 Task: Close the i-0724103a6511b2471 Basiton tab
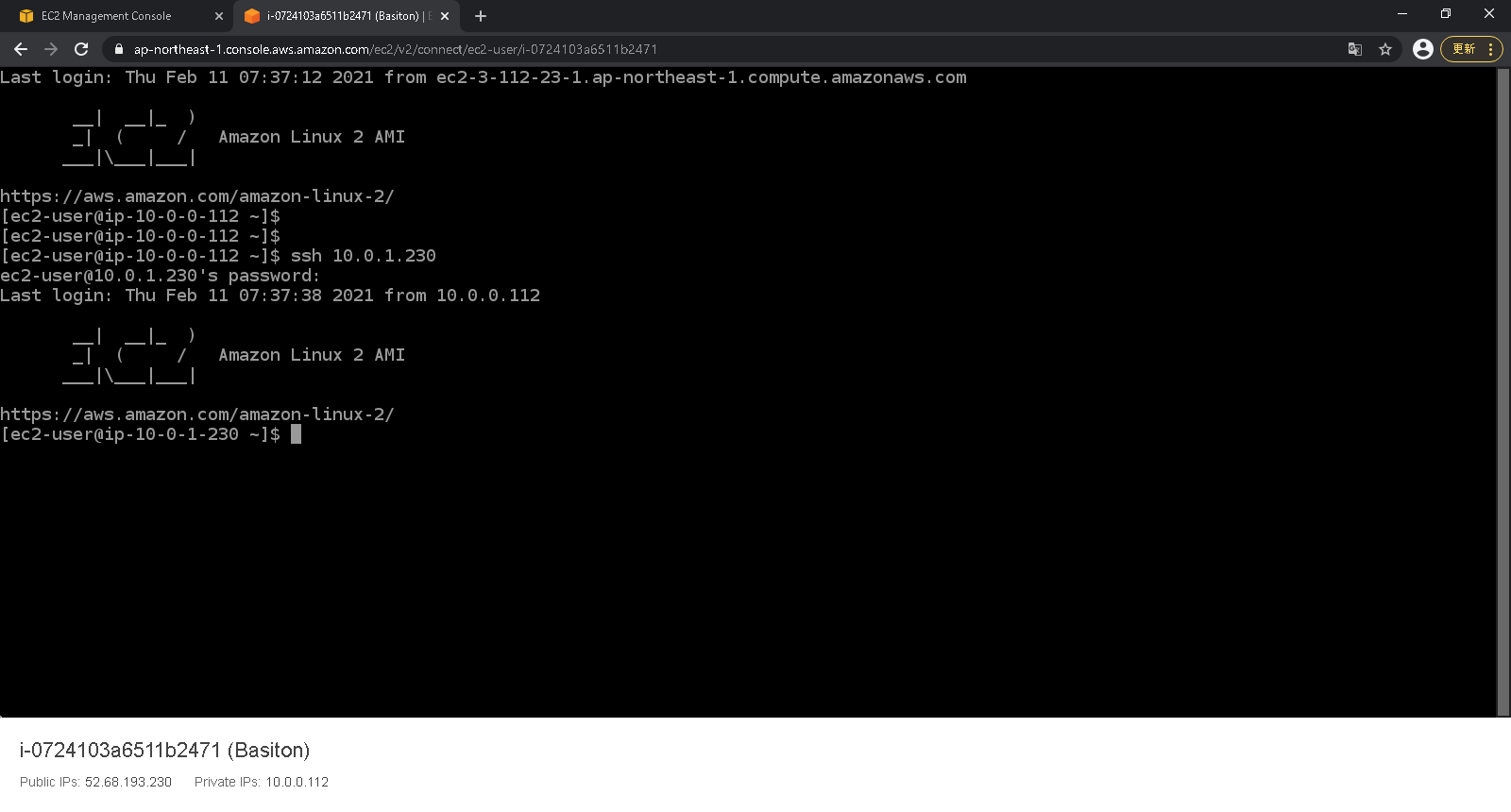tap(445, 16)
